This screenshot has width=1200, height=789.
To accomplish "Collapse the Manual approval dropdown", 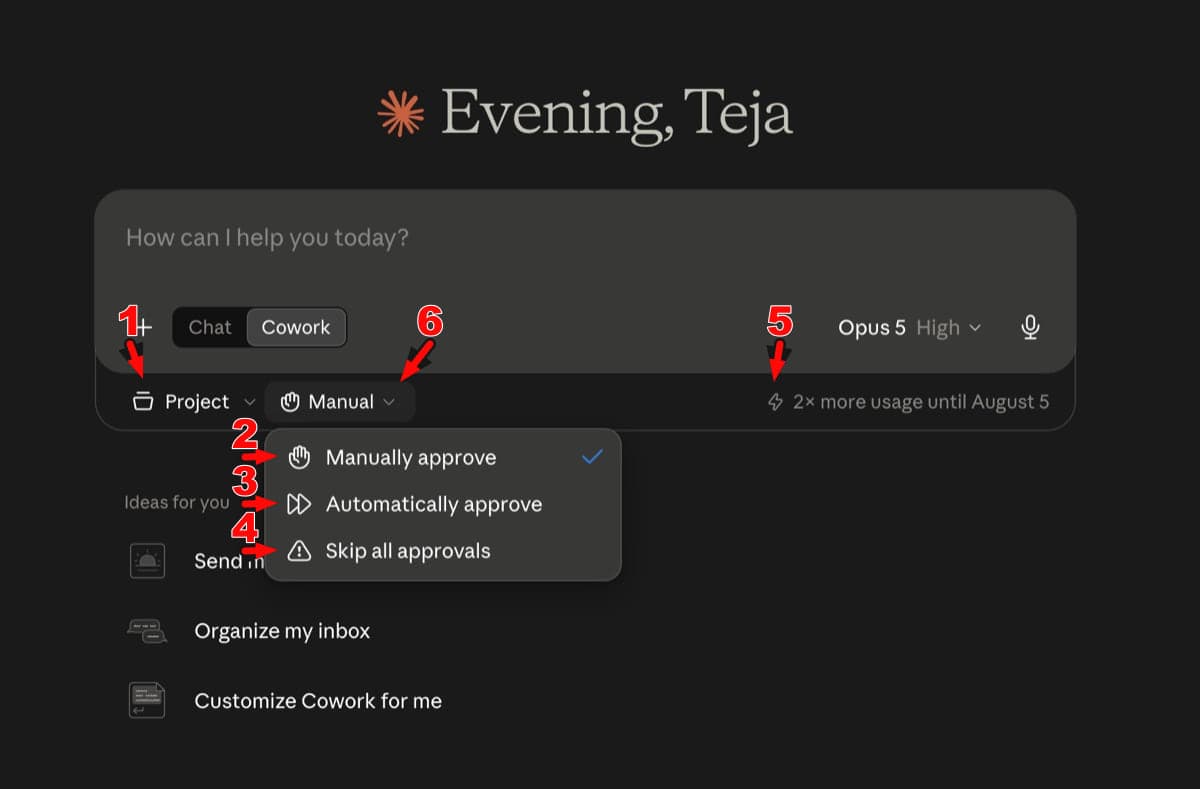I will [x=340, y=402].
